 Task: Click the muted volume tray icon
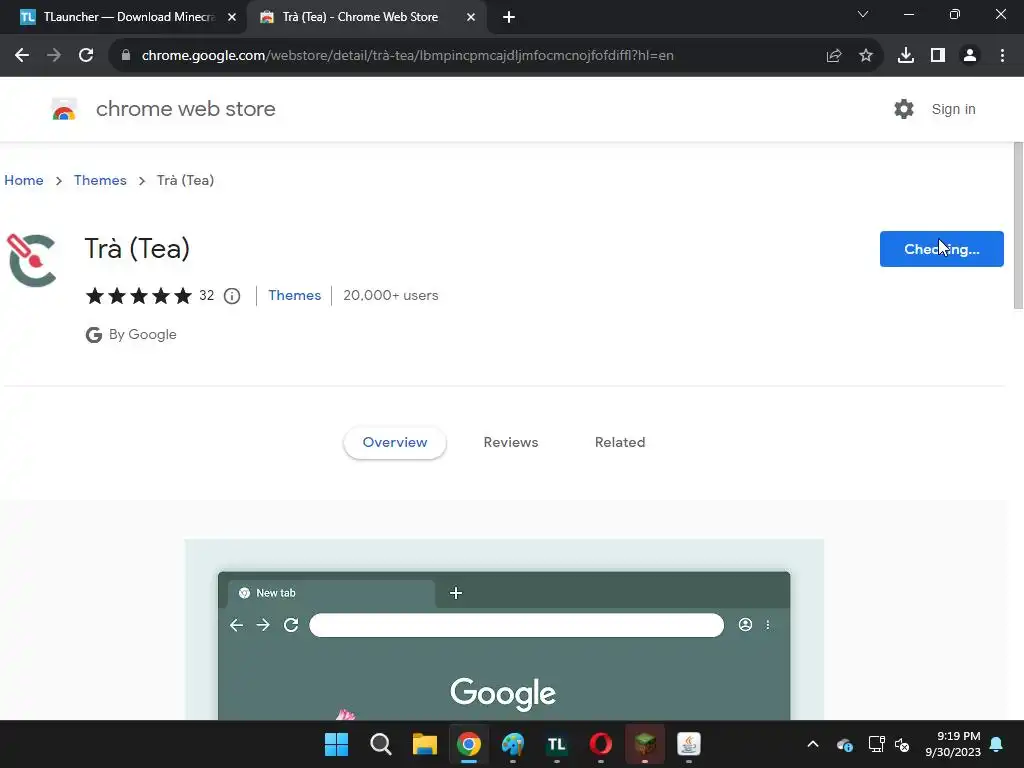coord(903,744)
